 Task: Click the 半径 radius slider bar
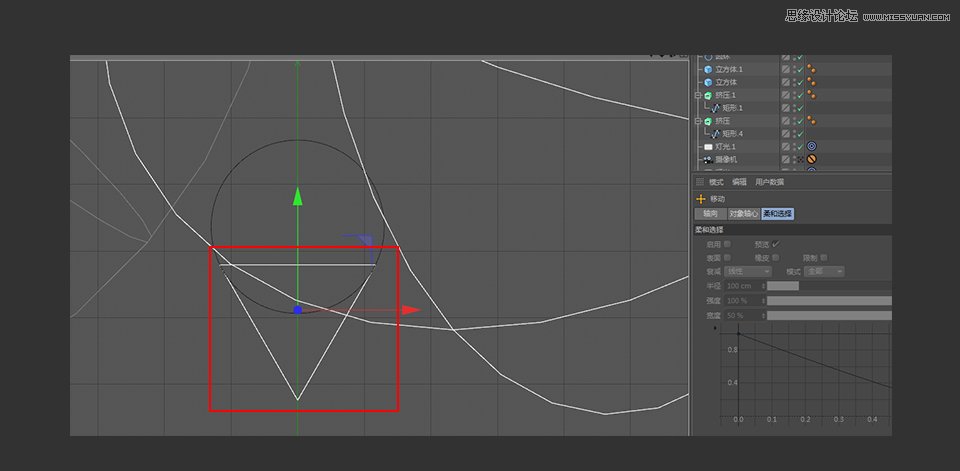click(830, 286)
